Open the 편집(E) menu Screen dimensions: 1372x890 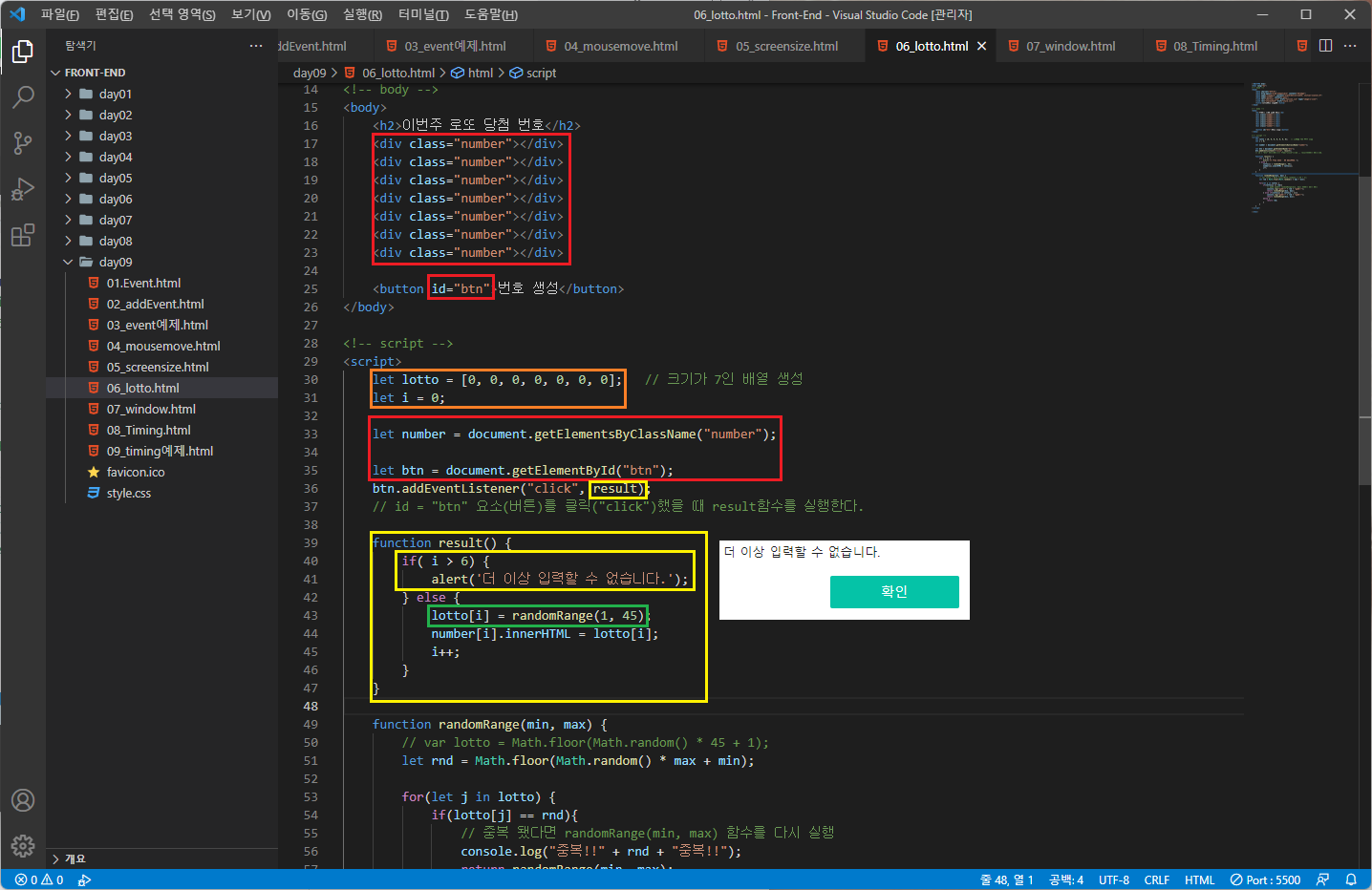tap(115, 14)
